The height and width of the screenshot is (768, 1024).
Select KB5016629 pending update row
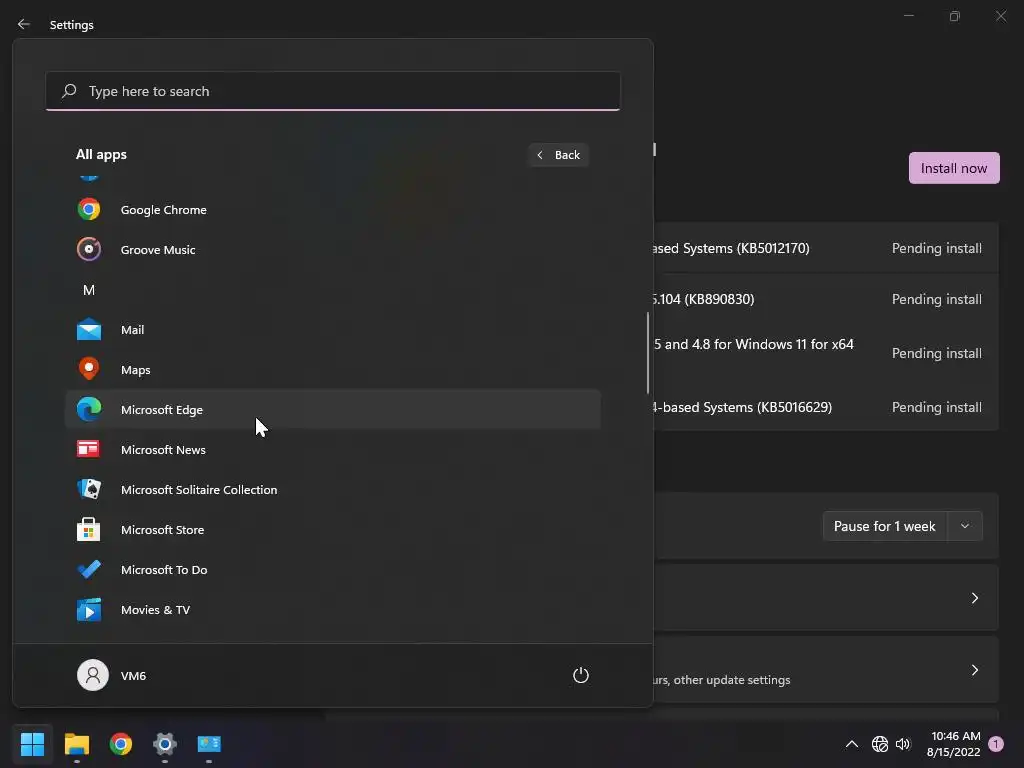[826, 407]
